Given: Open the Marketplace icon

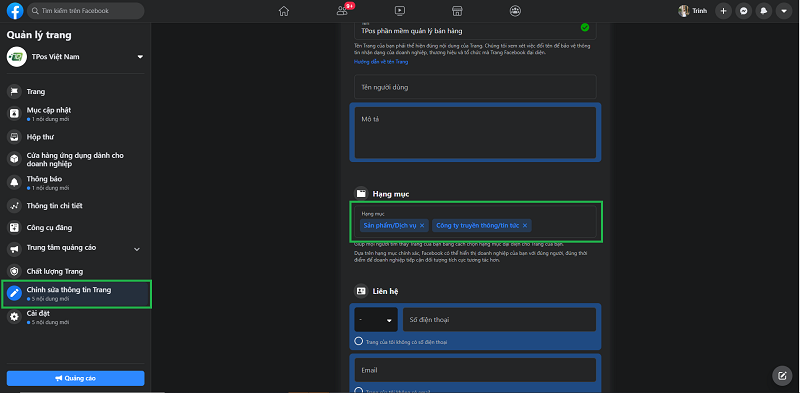Looking at the screenshot, I should point(458,11).
